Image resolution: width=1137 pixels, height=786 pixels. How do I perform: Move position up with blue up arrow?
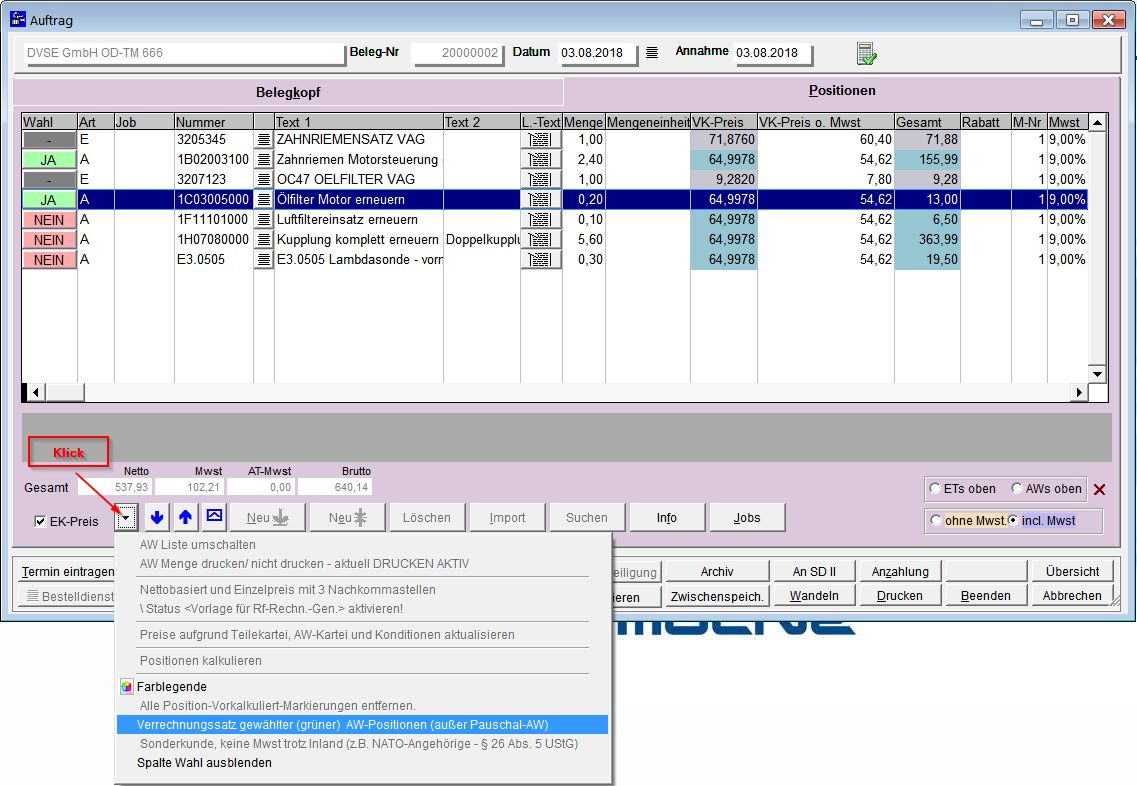click(185, 517)
